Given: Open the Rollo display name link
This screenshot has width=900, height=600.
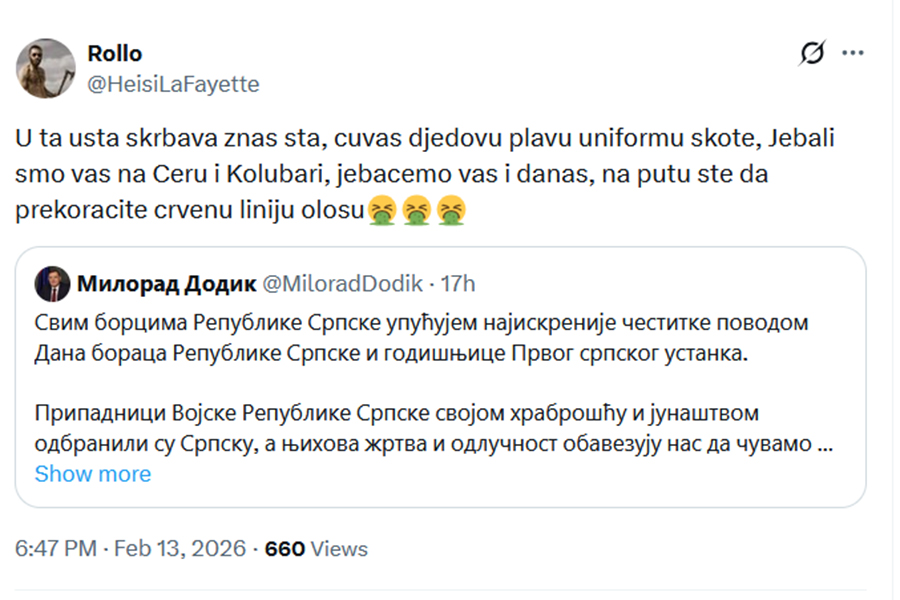Looking at the screenshot, I should (x=115, y=54).
